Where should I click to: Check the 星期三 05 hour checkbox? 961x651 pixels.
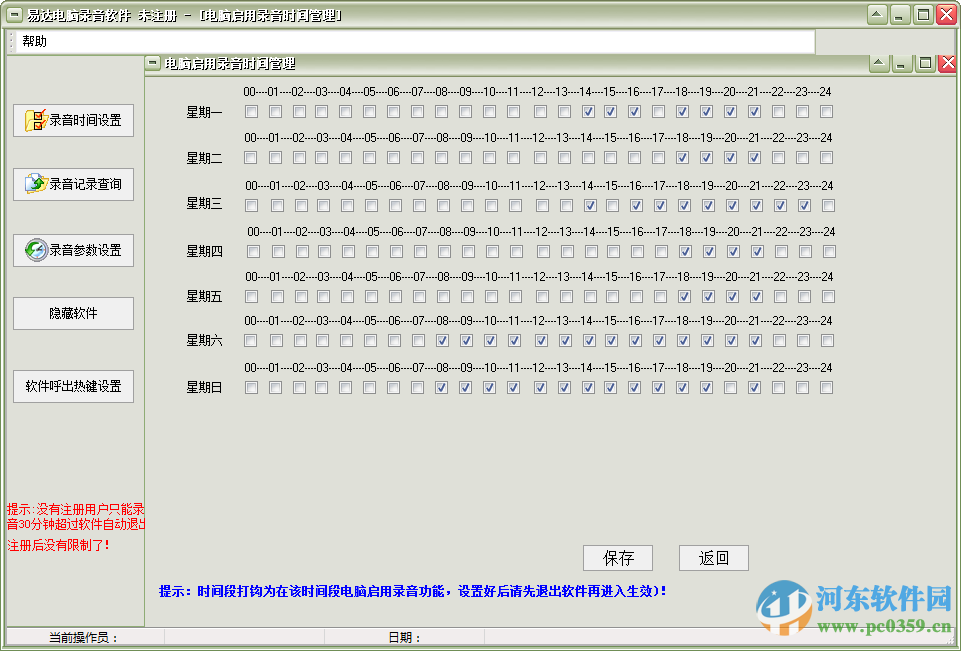coord(371,205)
